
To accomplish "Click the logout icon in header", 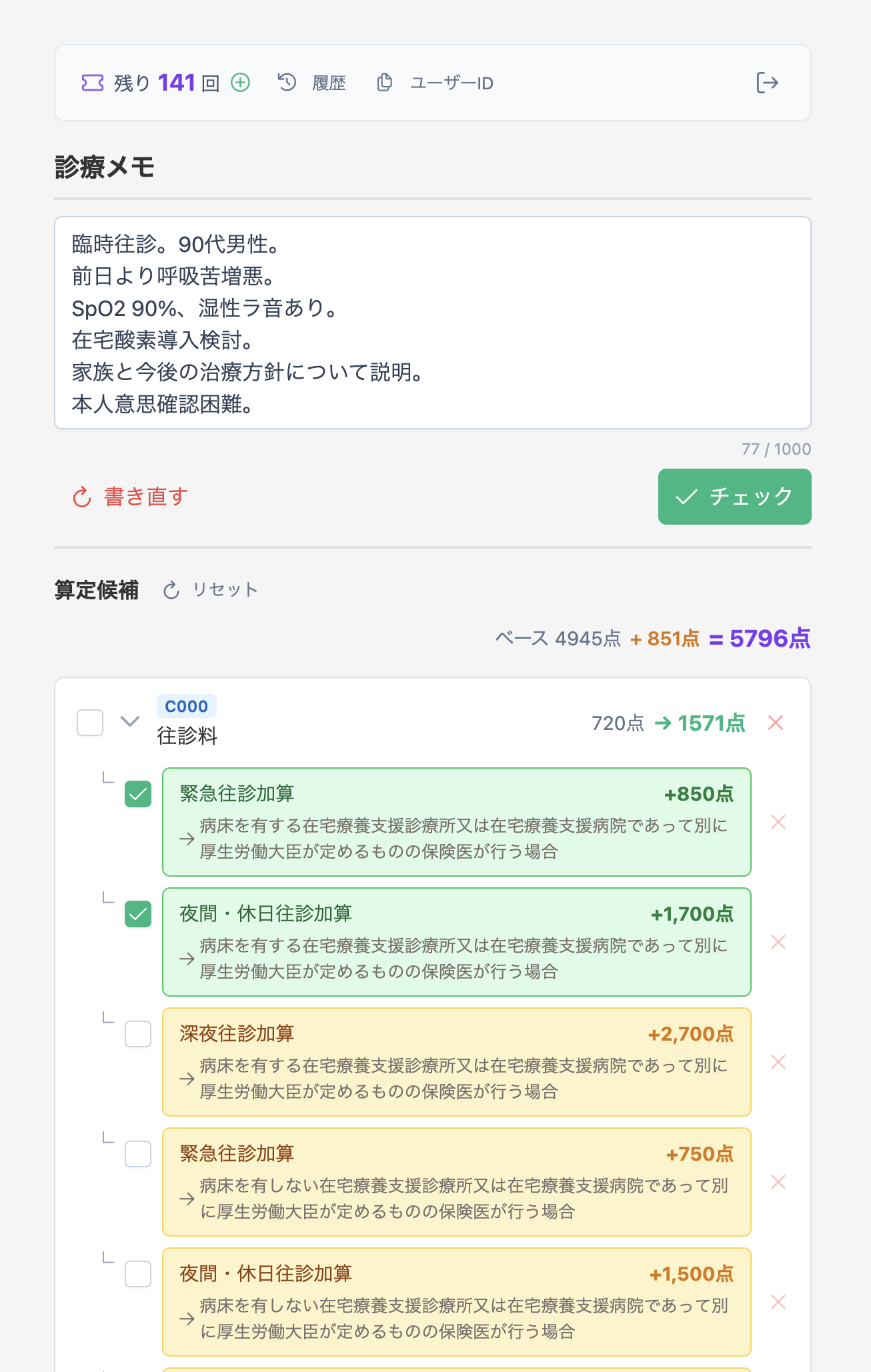I will 767,83.
